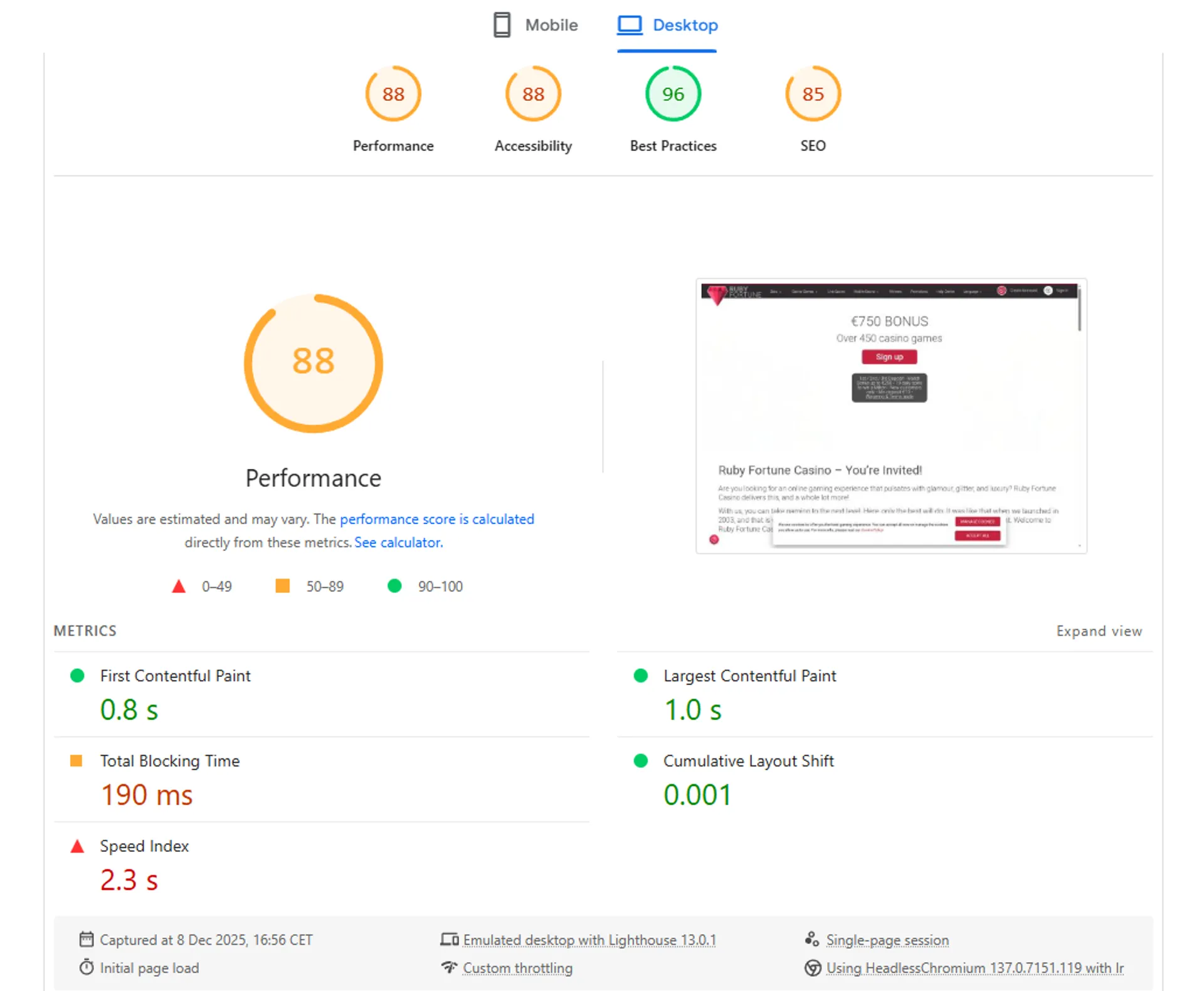This screenshot has width=1204, height=991.
Task: Click the Accessibility score circle
Action: [x=532, y=94]
